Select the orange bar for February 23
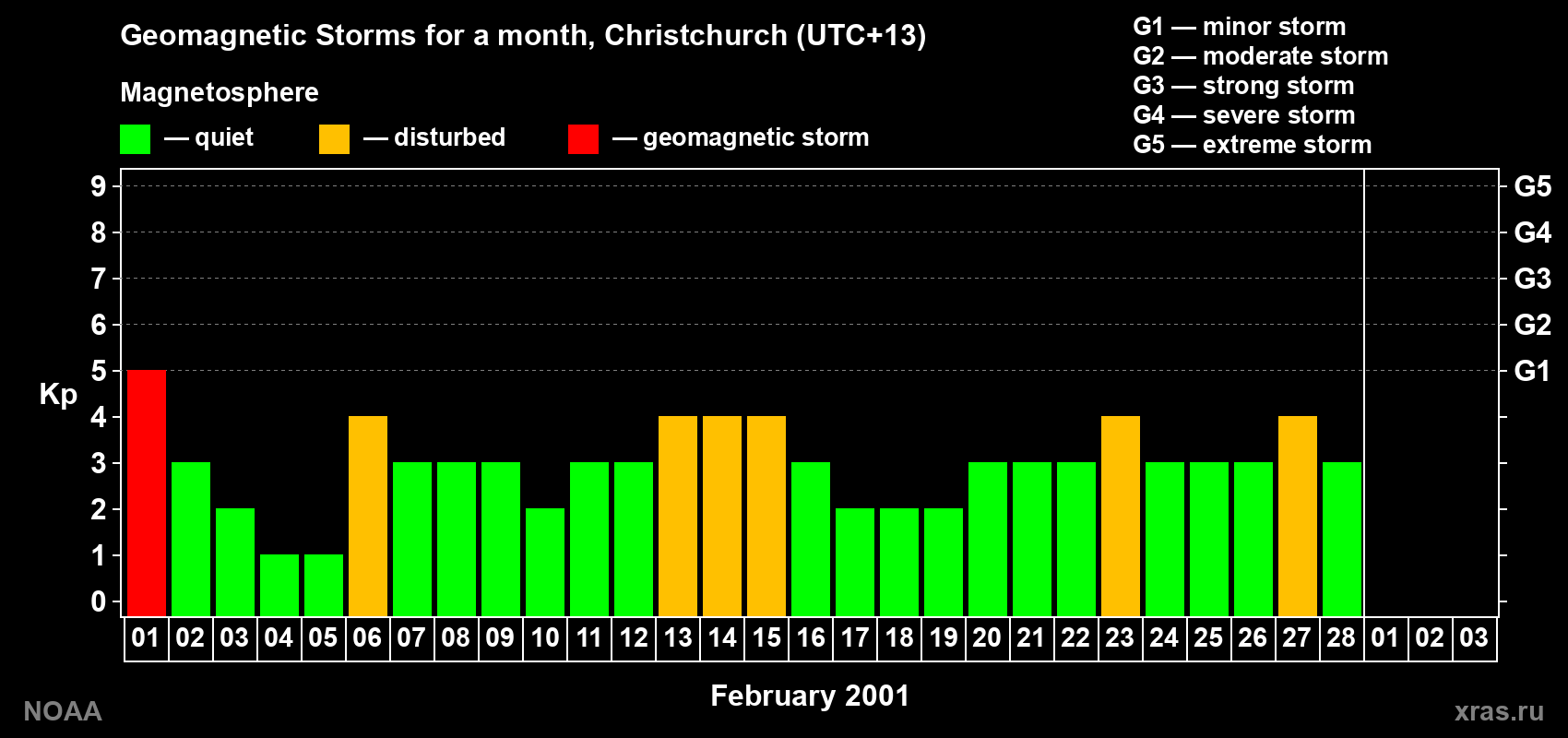This screenshot has height=738, width=1568. click(1121, 517)
